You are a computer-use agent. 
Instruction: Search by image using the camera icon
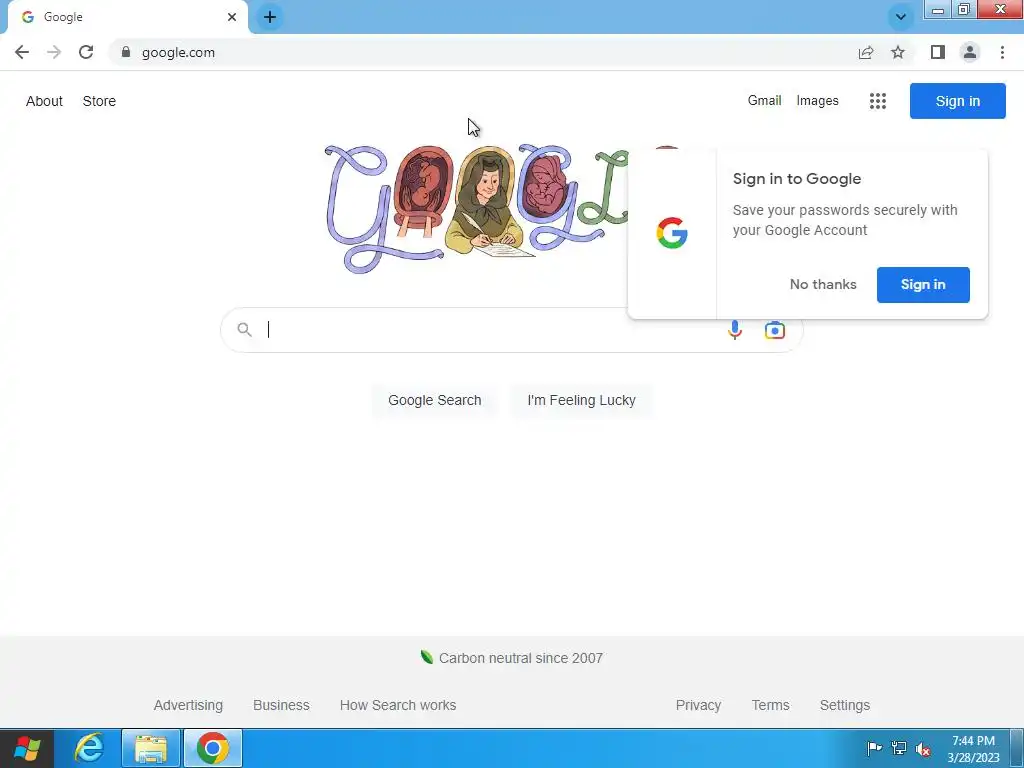click(x=775, y=330)
